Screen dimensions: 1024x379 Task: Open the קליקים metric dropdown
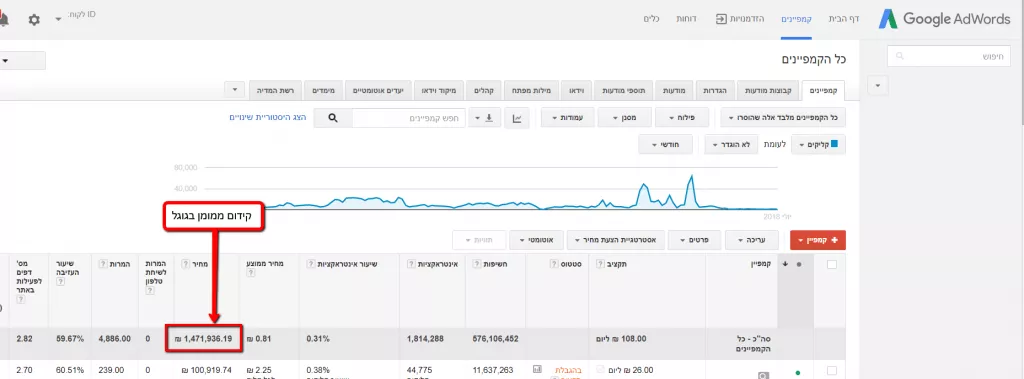coord(818,144)
